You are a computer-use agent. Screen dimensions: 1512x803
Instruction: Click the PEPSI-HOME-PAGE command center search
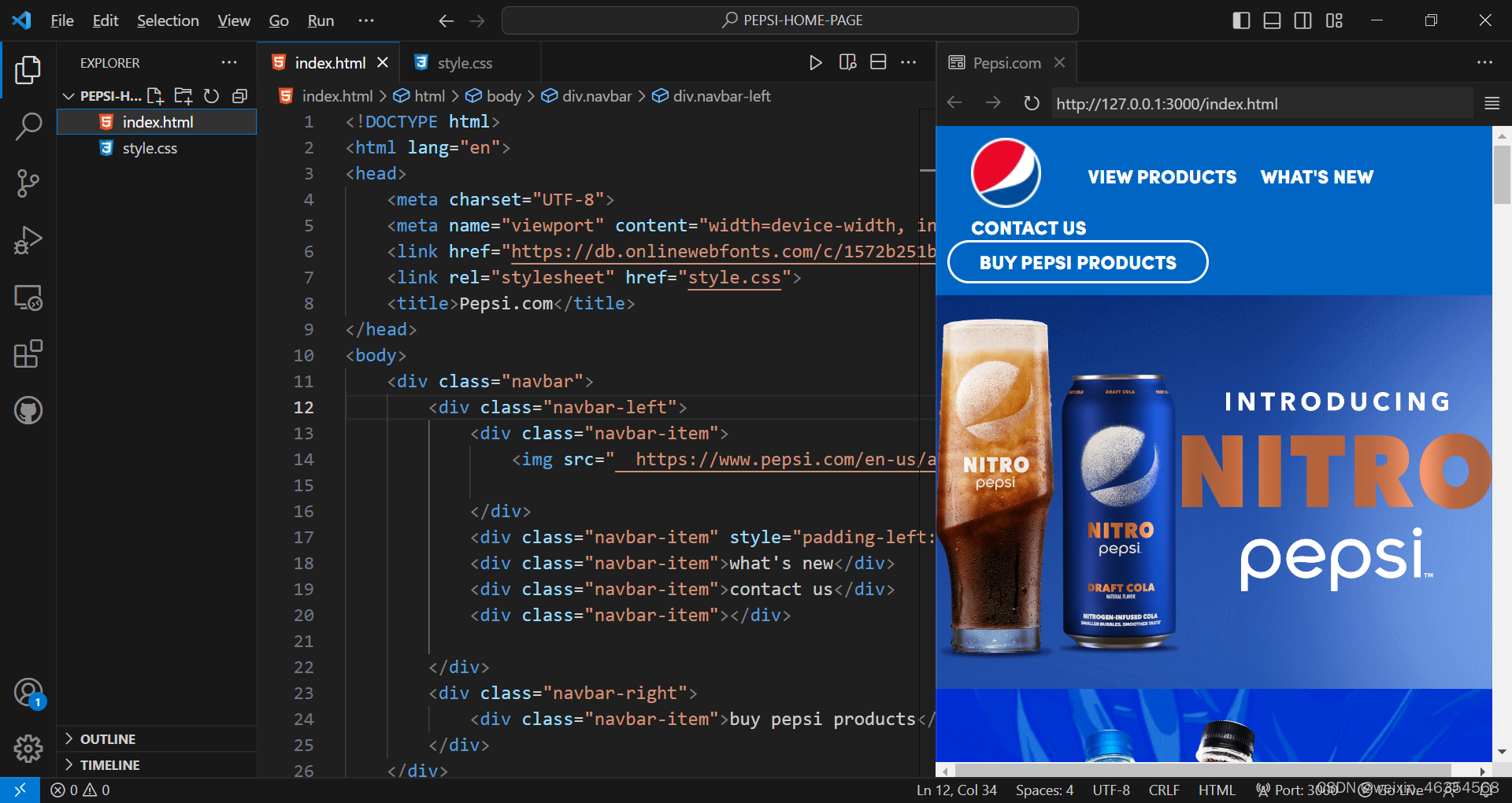click(790, 20)
